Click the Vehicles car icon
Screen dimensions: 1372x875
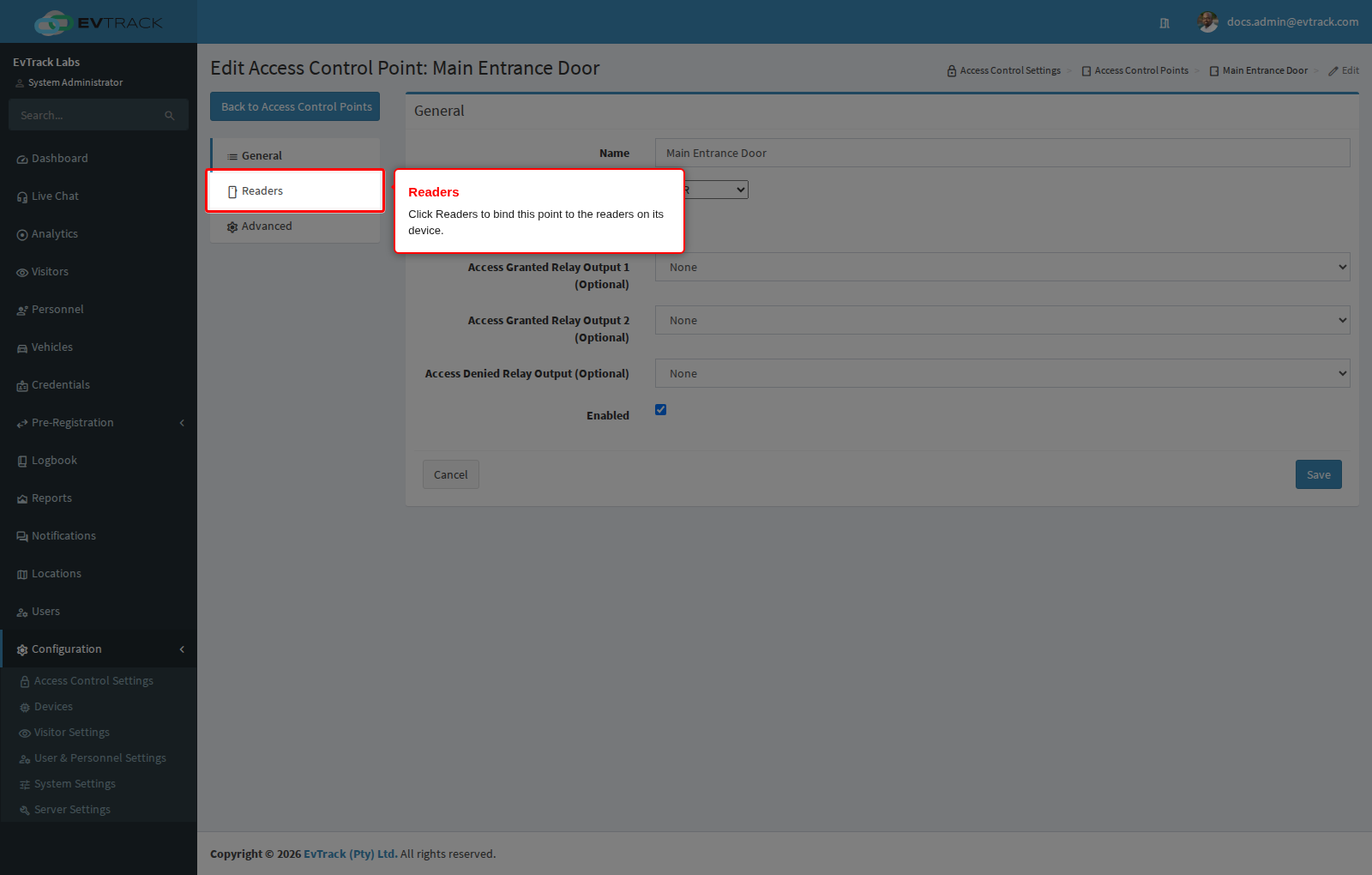(x=22, y=348)
